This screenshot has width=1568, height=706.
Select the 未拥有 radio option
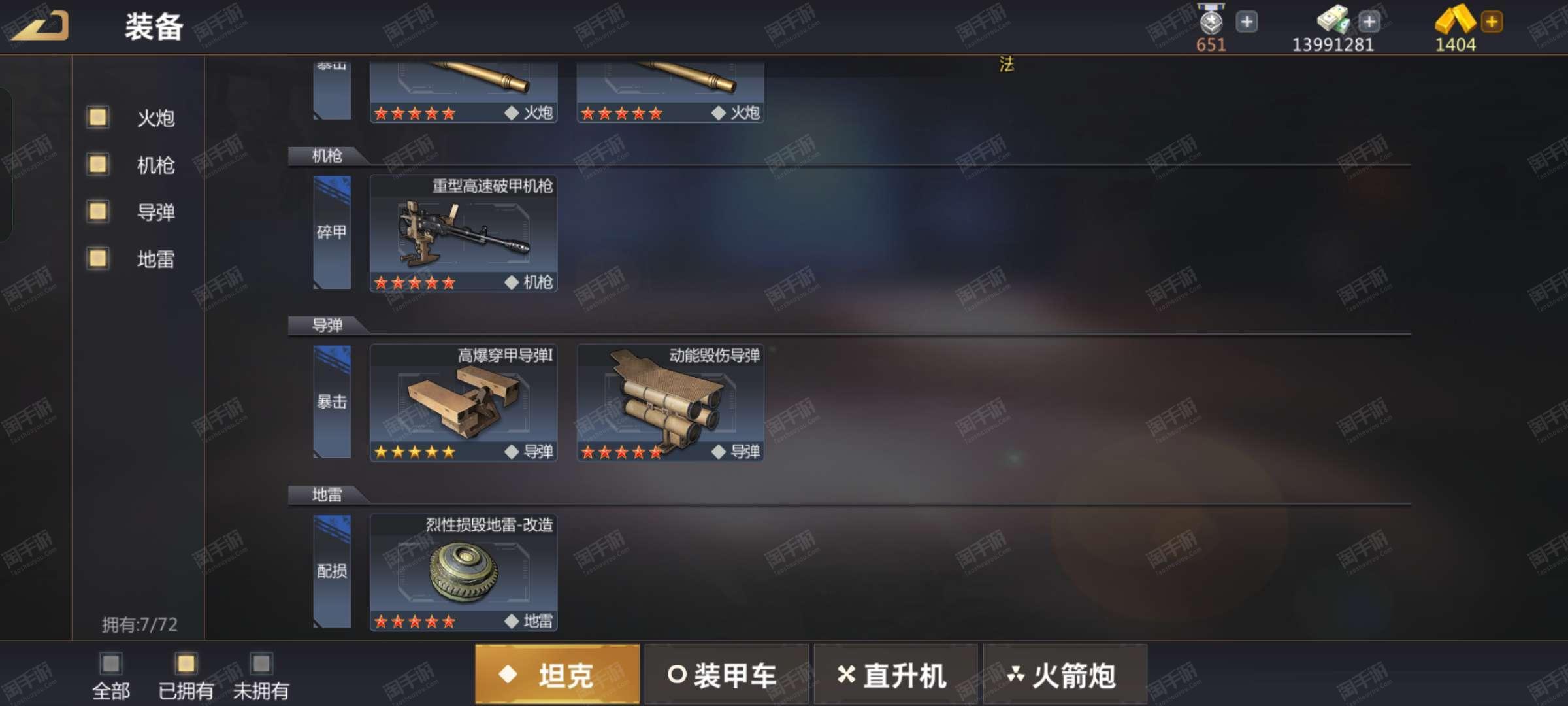261,664
